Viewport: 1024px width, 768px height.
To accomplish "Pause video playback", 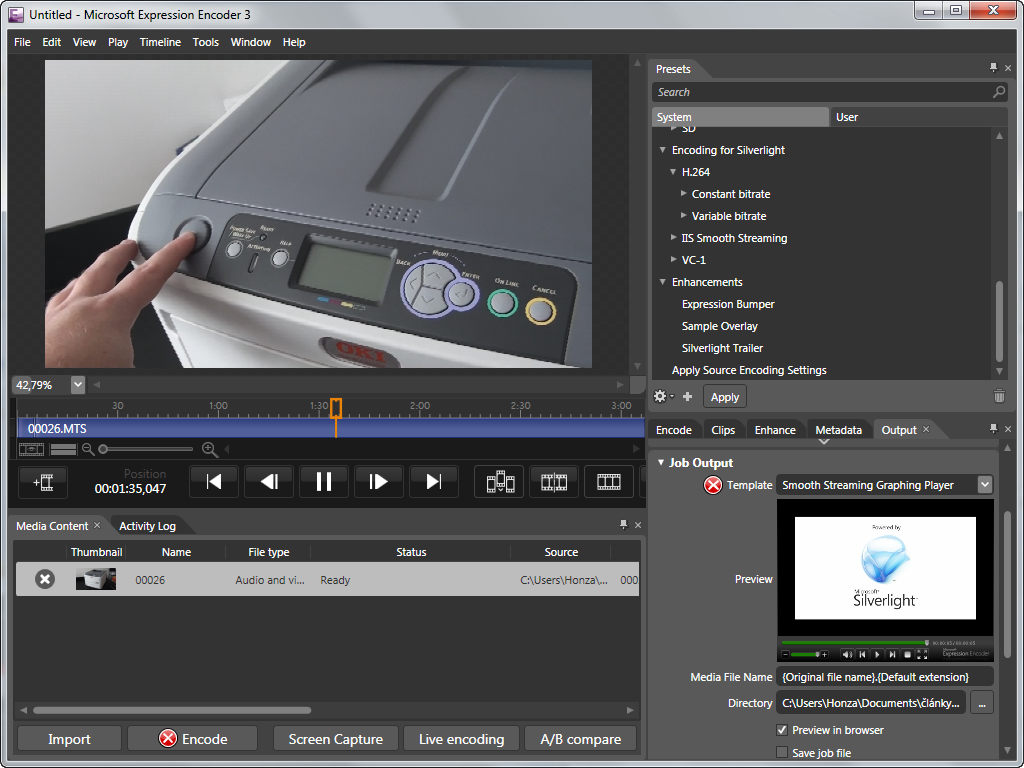I will click(323, 482).
